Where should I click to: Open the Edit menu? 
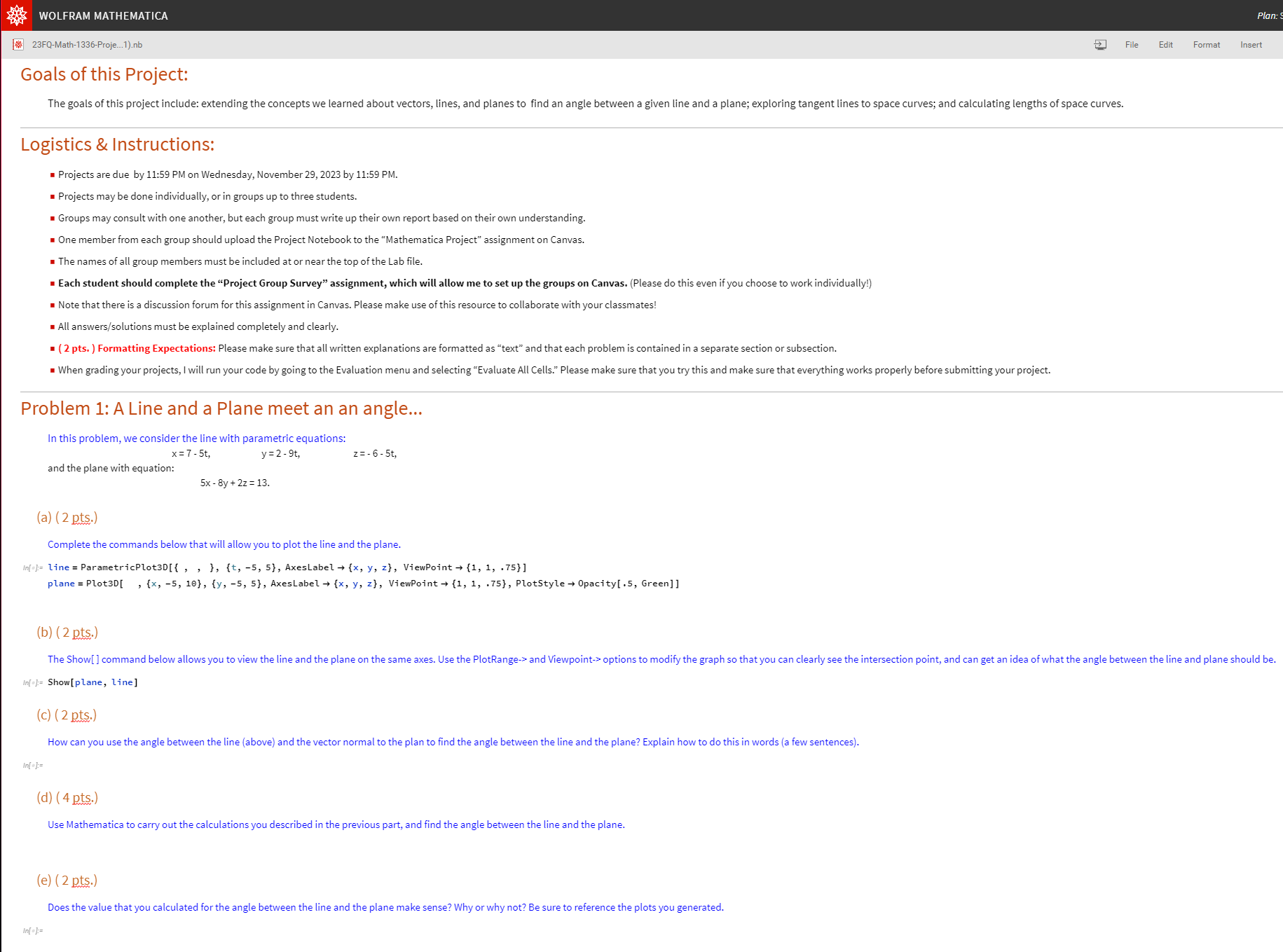point(1165,44)
